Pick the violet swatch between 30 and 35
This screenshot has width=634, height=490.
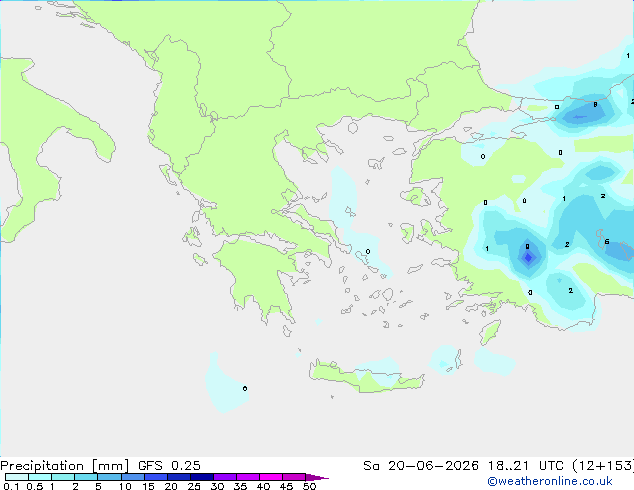(225, 477)
